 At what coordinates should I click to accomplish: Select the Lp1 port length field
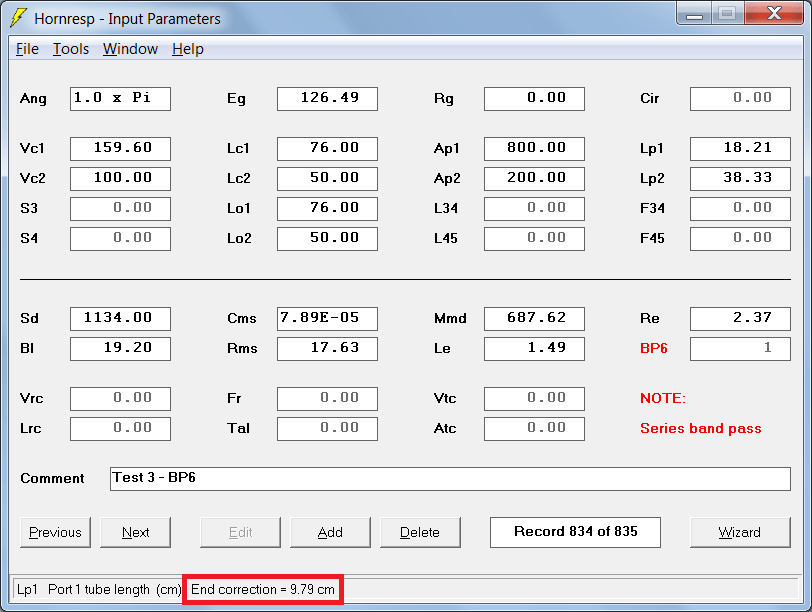[x=741, y=149]
